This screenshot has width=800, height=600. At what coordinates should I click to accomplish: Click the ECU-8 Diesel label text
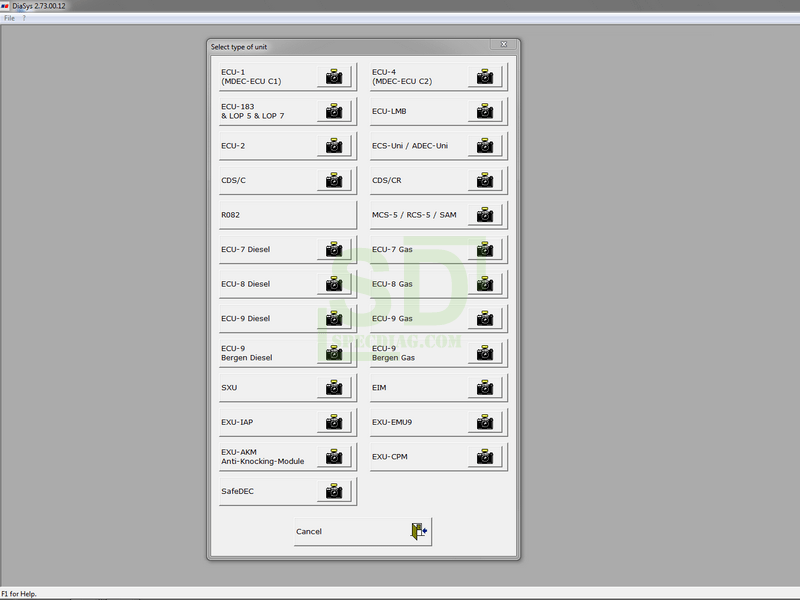[x=245, y=284]
